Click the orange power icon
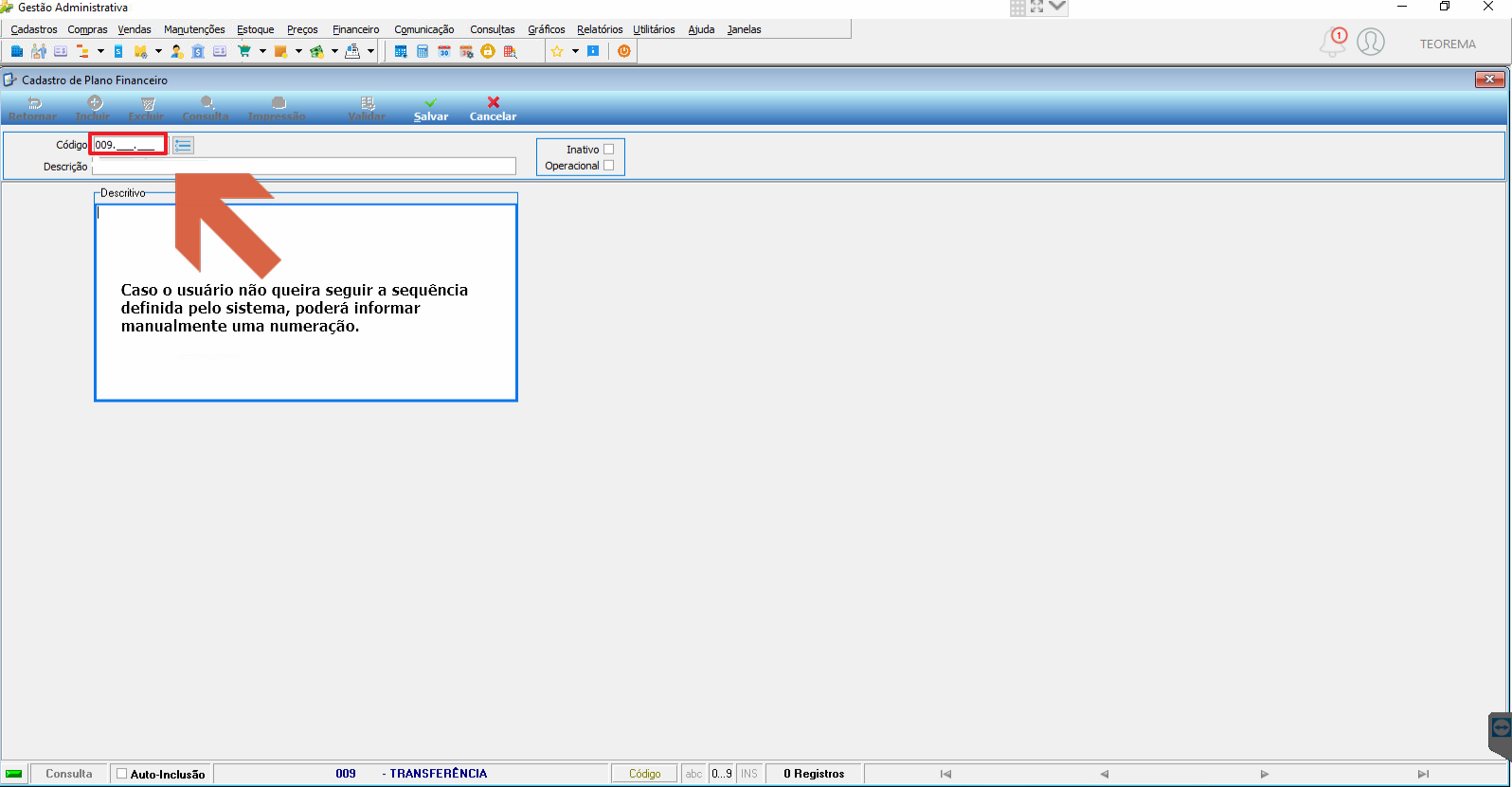The image size is (1512, 787). click(624, 51)
